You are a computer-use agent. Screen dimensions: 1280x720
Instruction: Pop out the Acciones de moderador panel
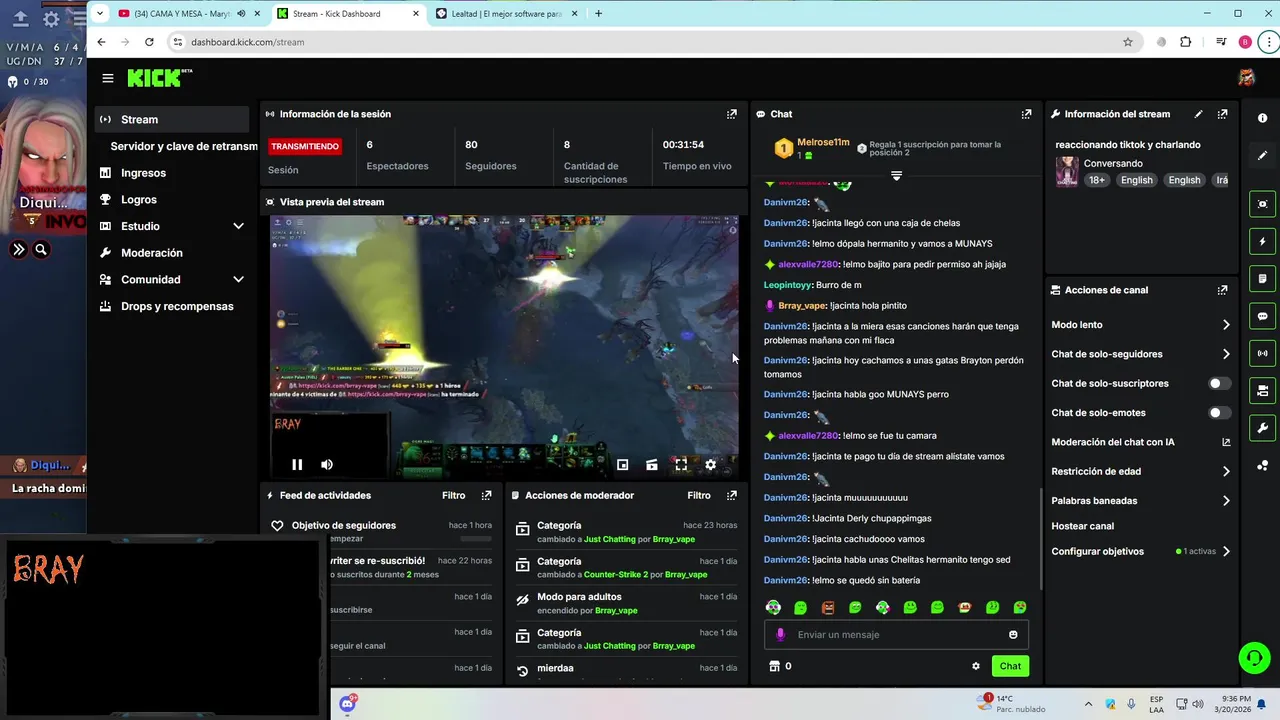coord(732,495)
